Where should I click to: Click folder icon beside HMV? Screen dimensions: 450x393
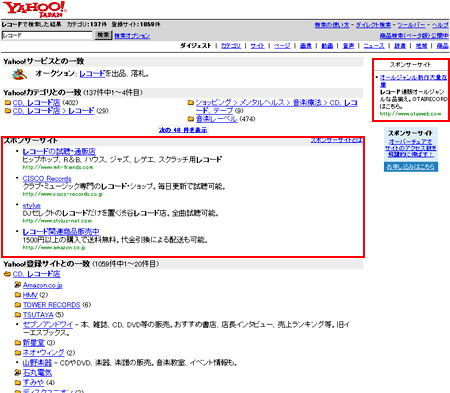point(18,295)
